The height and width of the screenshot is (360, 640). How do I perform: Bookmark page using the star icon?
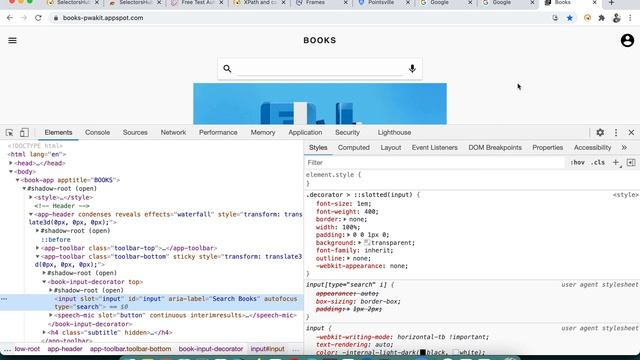pyautogui.click(x=570, y=18)
